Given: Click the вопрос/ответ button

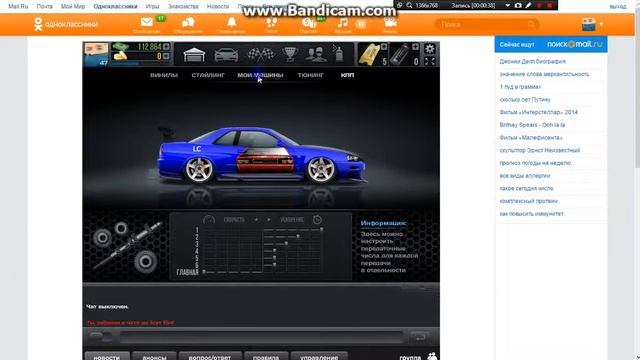Looking at the screenshot, I should pyautogui.click(x=210, y=356).
